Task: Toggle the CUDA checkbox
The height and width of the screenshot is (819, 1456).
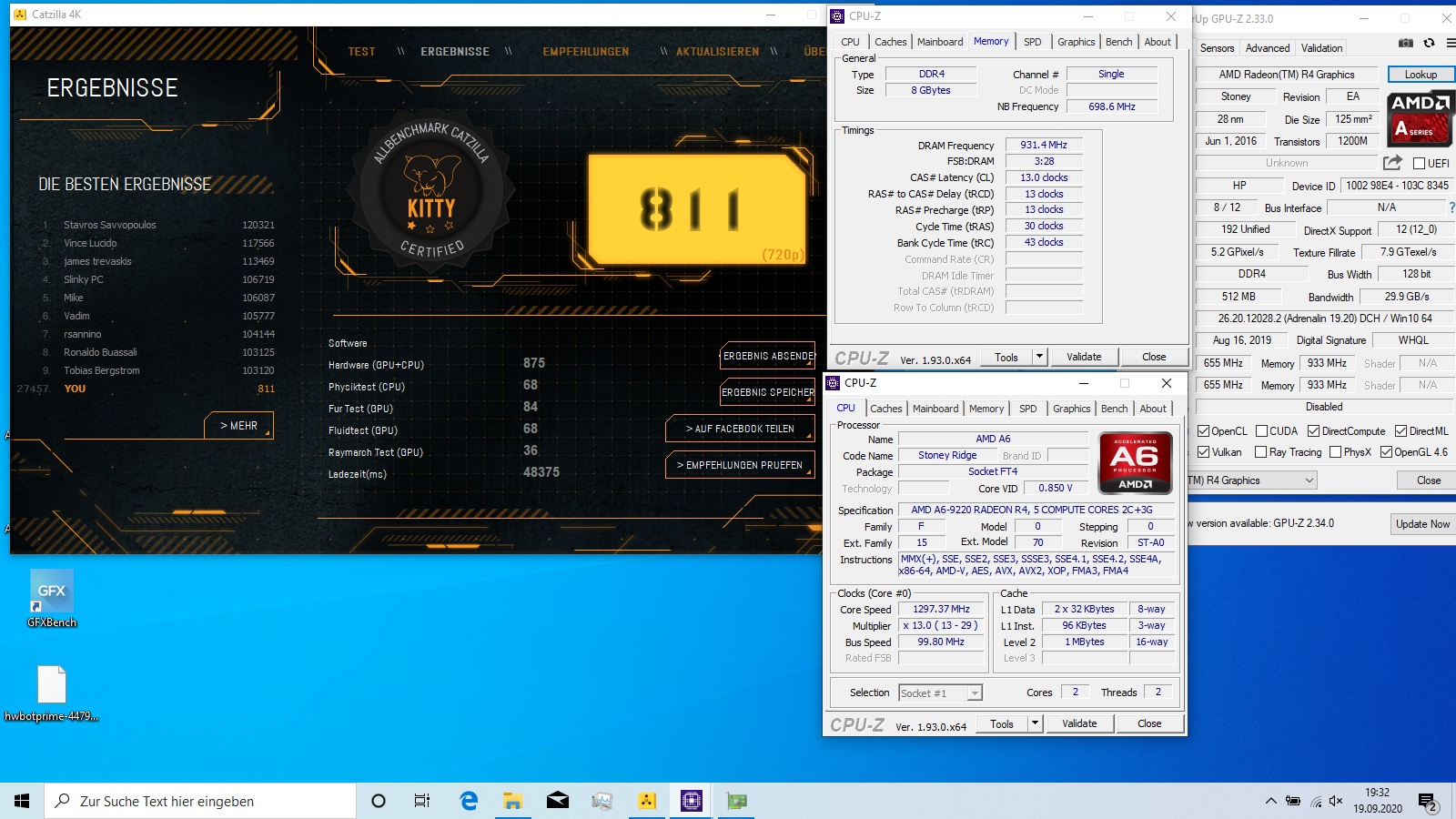Action: click(x=1261, y=431)
